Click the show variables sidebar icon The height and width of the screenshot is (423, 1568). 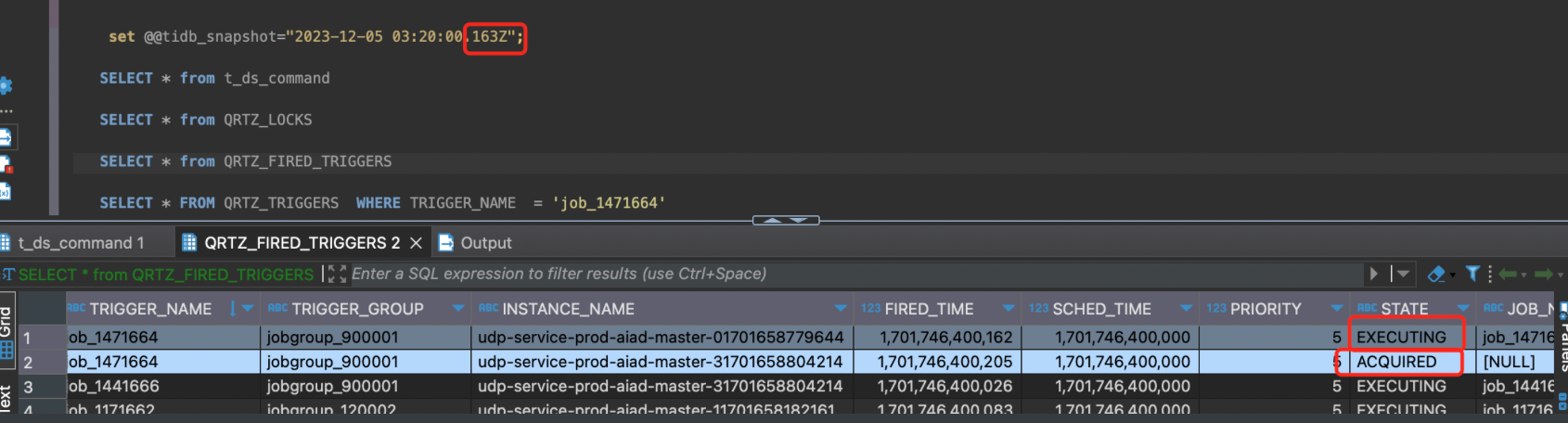pyautogui.click(x=6, y=192)
